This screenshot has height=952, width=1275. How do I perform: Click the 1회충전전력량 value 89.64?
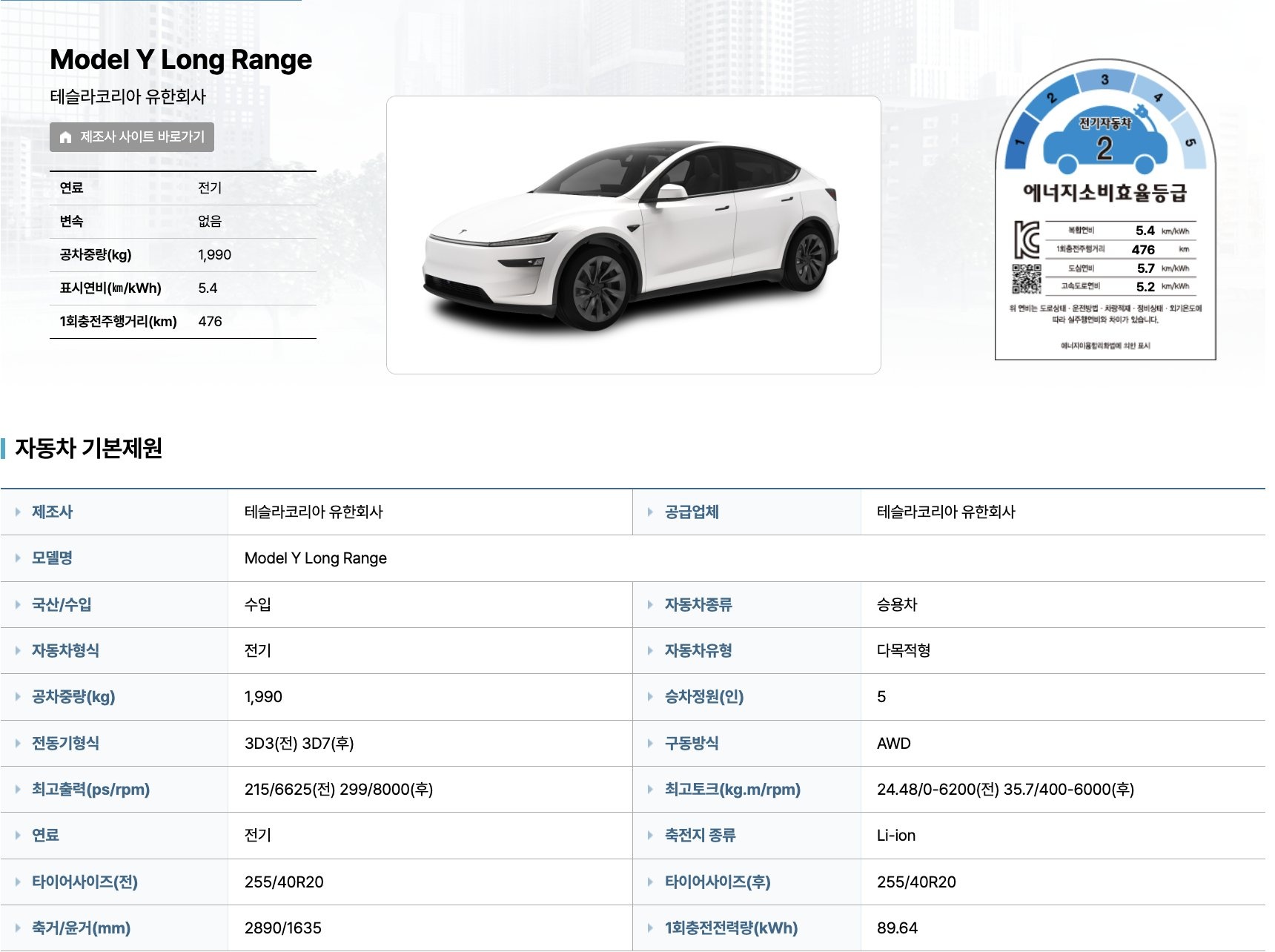click(x=897, y=928)
